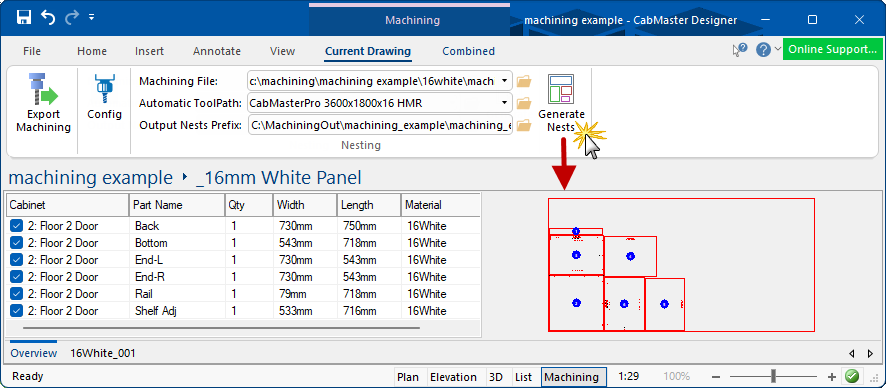Uncheck the Back part checkbox
The image size is (886, 388).
pos(16,226)
